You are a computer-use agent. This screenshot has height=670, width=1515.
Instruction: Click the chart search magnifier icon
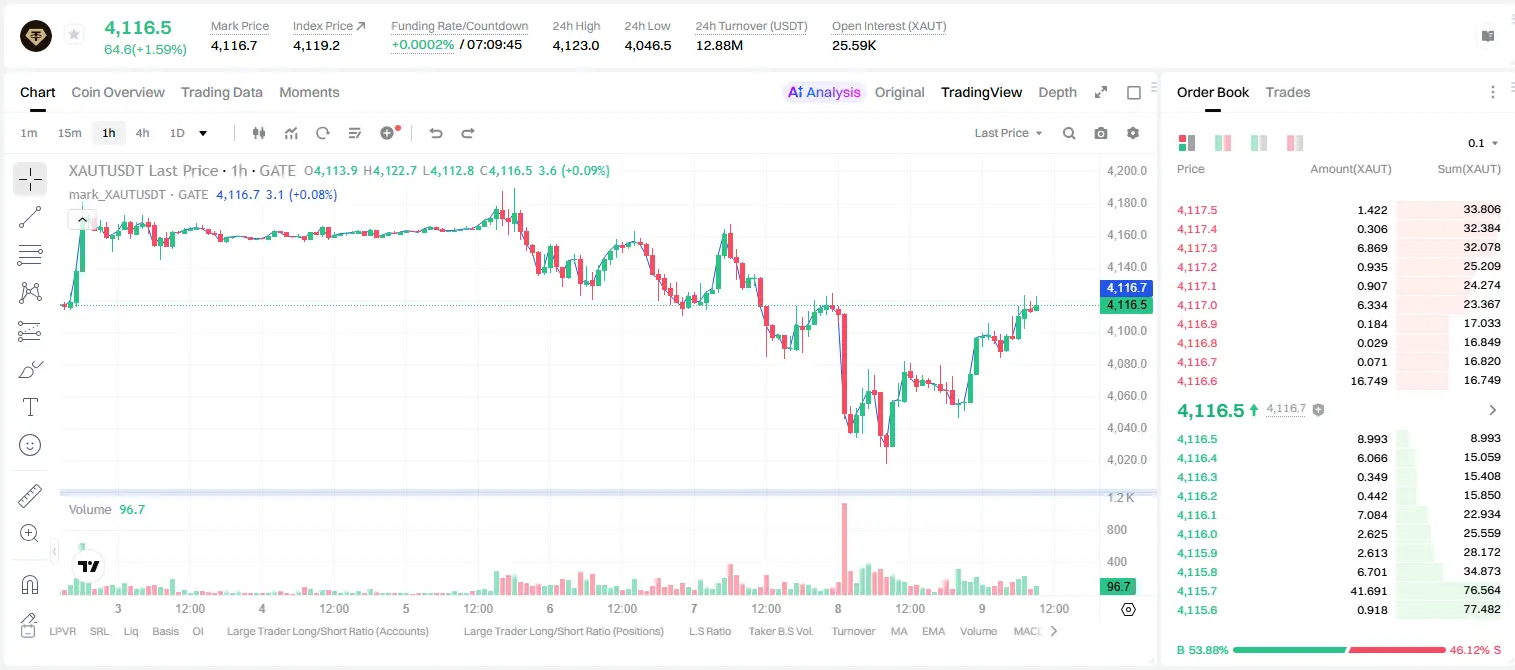(1069, 133)
